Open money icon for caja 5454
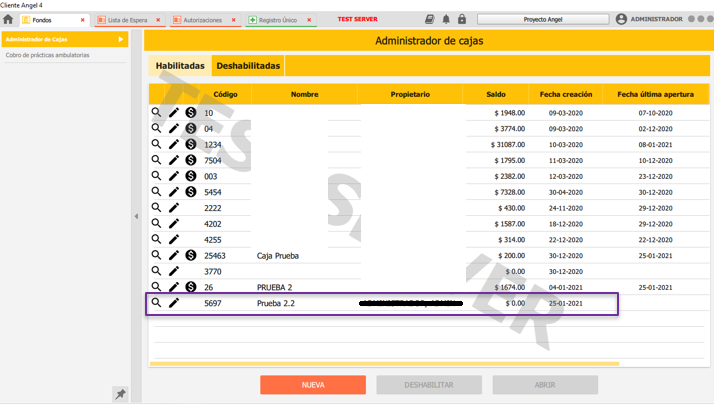 pos(191,192)
